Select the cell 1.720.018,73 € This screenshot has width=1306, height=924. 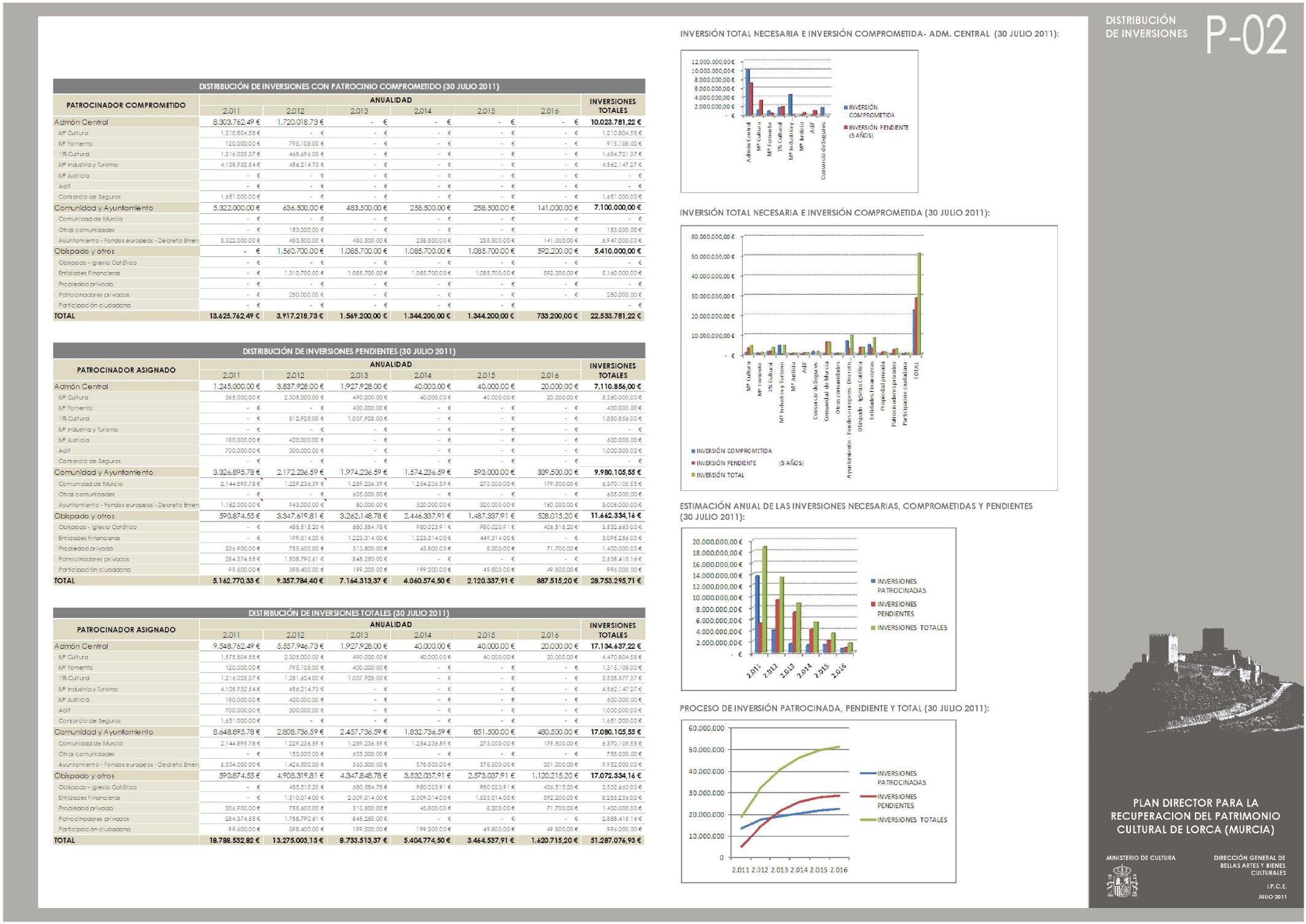(x=300, y=122)
